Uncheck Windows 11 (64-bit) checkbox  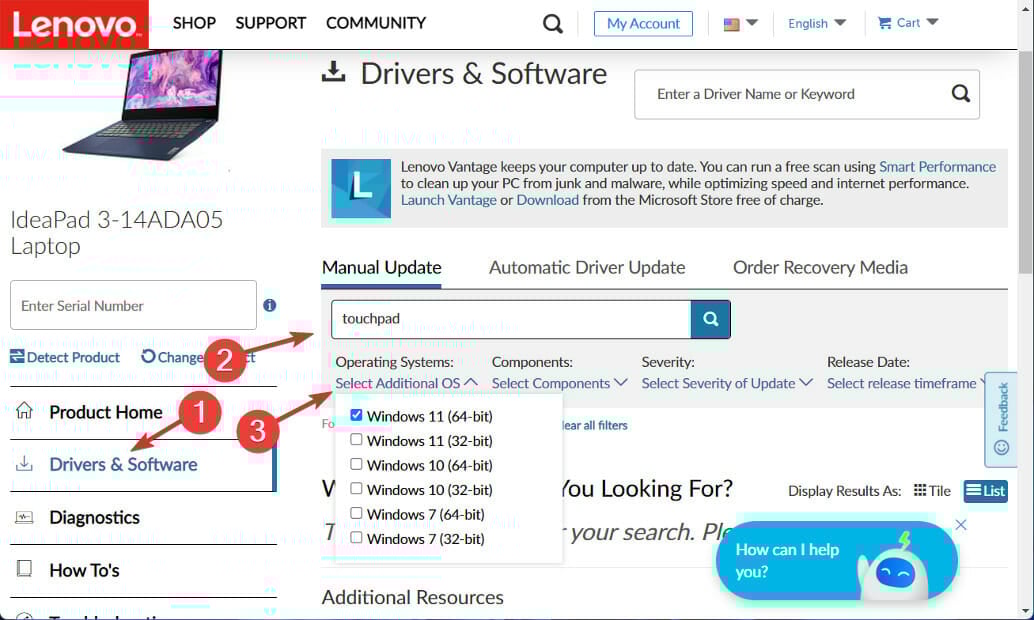click(x=356, y=415)
